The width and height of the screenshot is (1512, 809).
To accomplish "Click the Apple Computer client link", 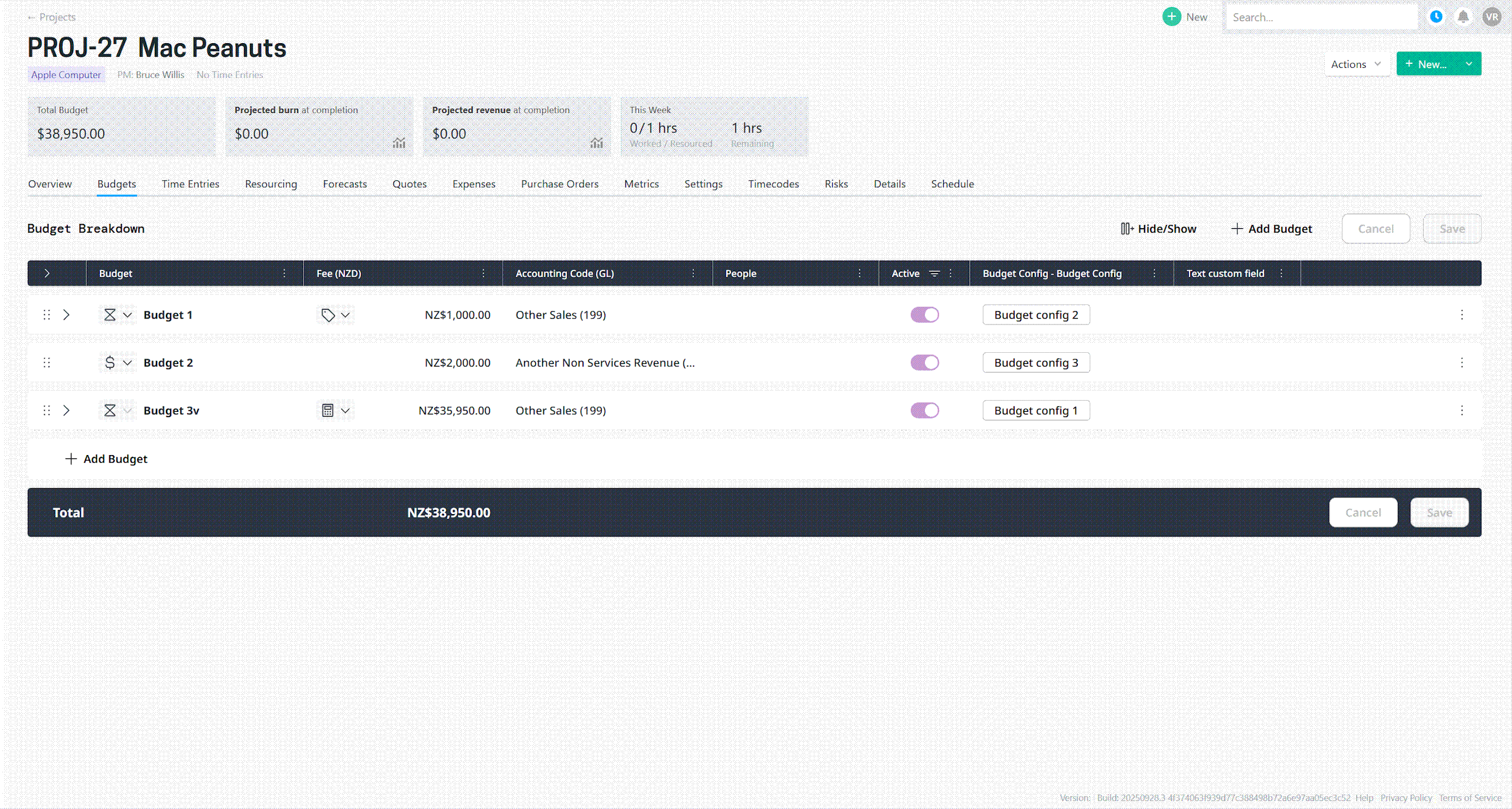I will [x=66, y=74].
